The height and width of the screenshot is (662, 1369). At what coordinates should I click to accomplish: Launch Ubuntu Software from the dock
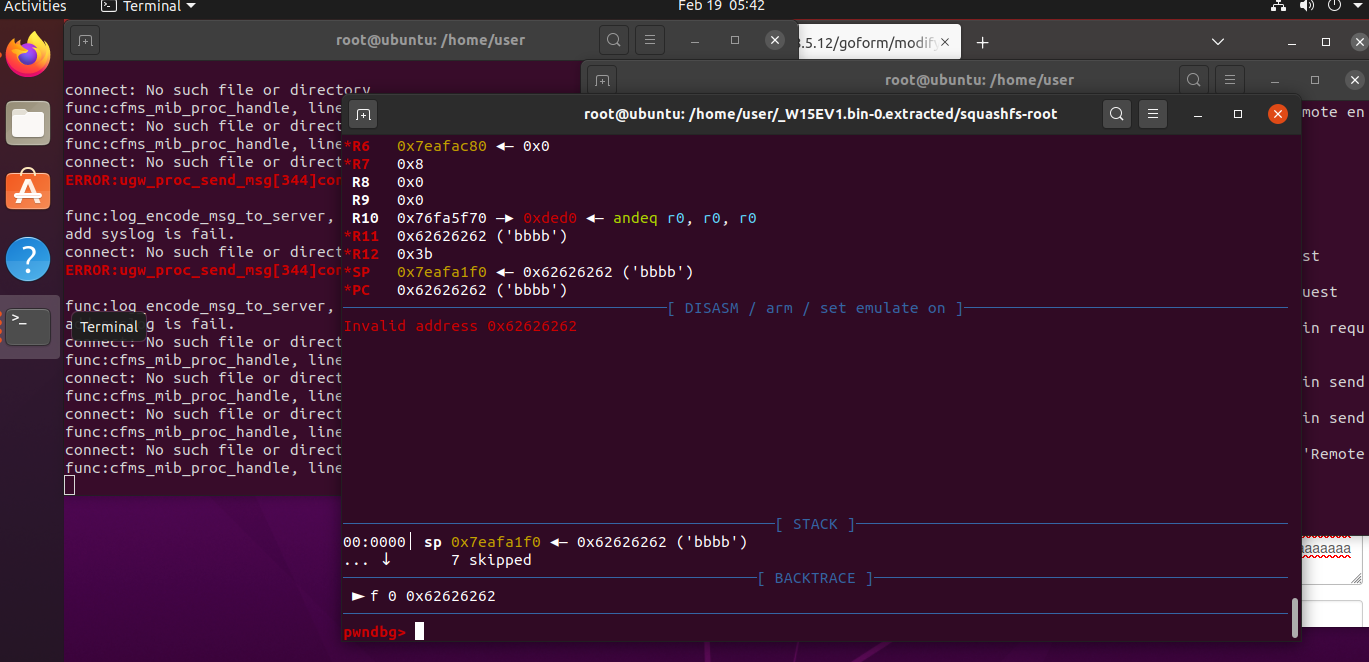(28, 190)
